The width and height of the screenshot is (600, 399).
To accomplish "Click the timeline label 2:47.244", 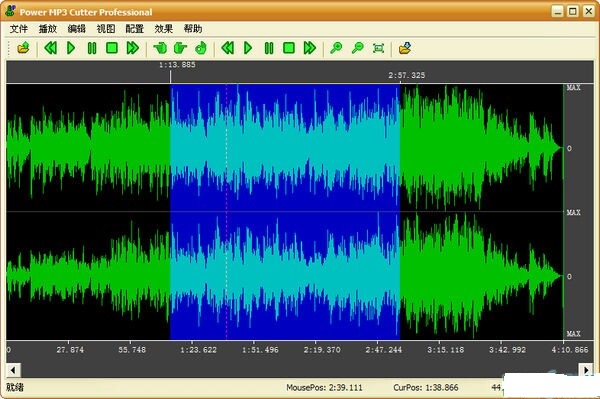I will tap(384, 350).
